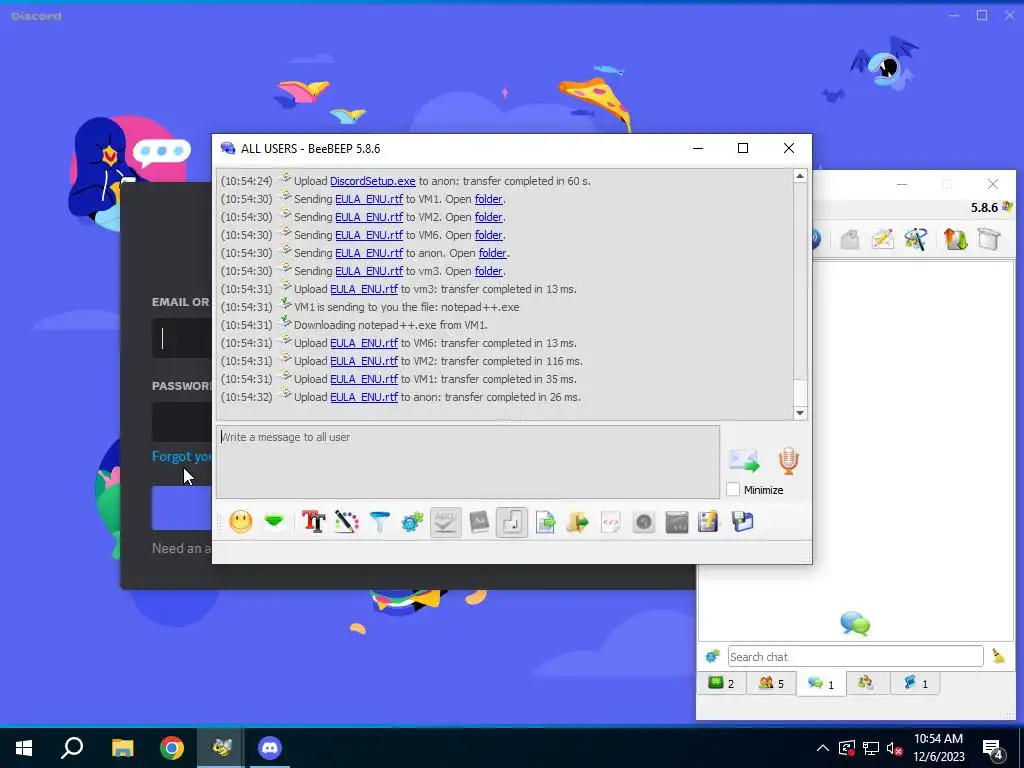Click chat log scrollbar up arrow
The image size is (1024, 768).
(800, 176)
